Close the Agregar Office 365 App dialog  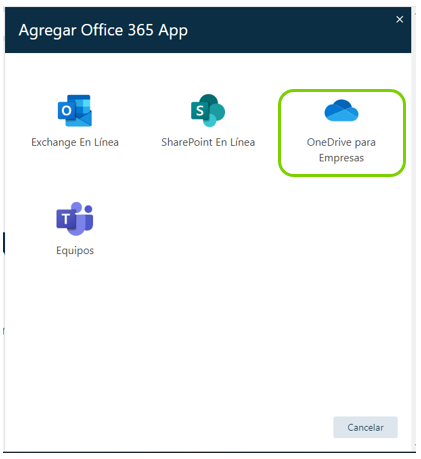tap(400, 19)
